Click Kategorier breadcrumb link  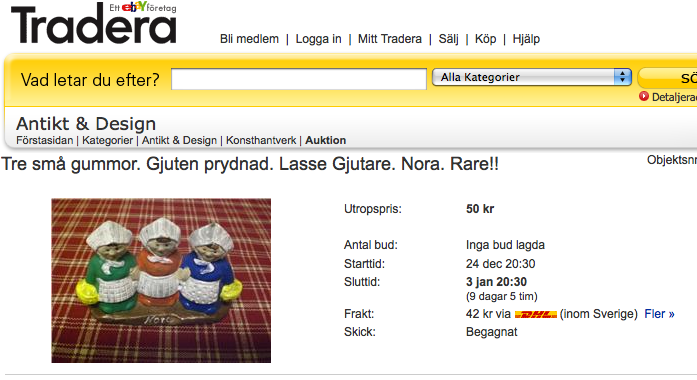[x=107, y=140]
